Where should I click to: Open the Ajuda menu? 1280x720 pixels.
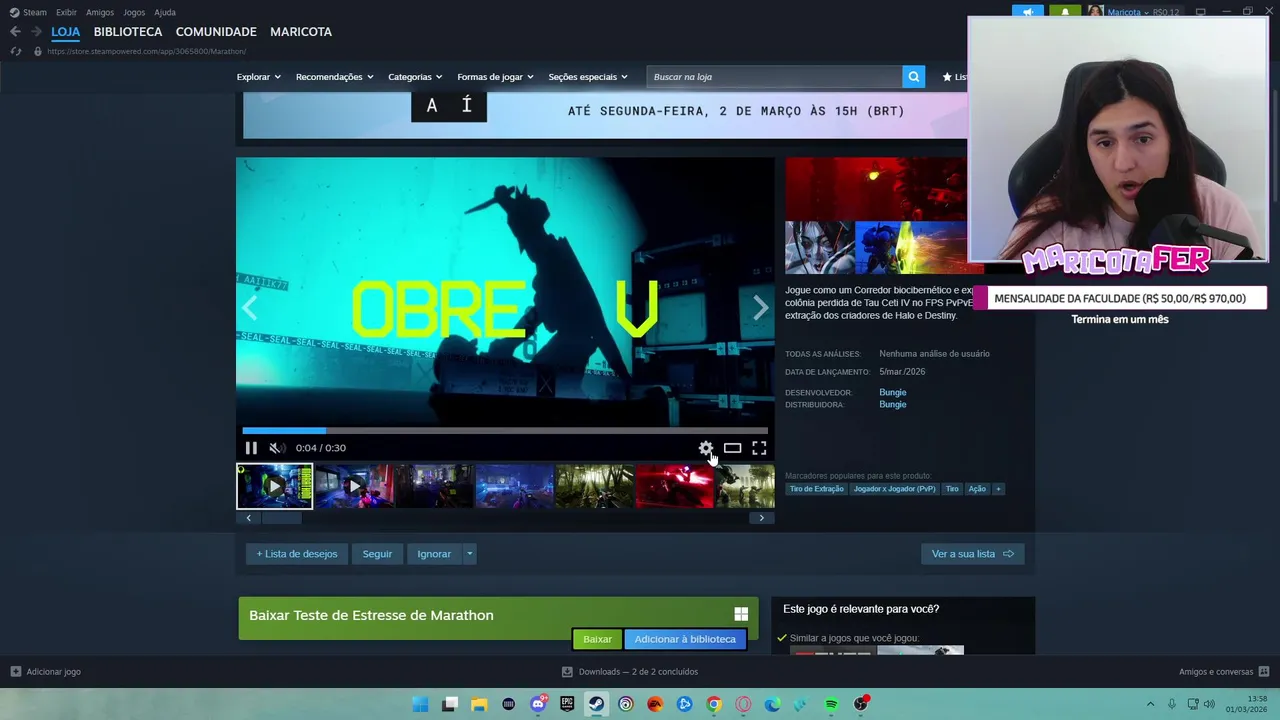click(165, 12)
